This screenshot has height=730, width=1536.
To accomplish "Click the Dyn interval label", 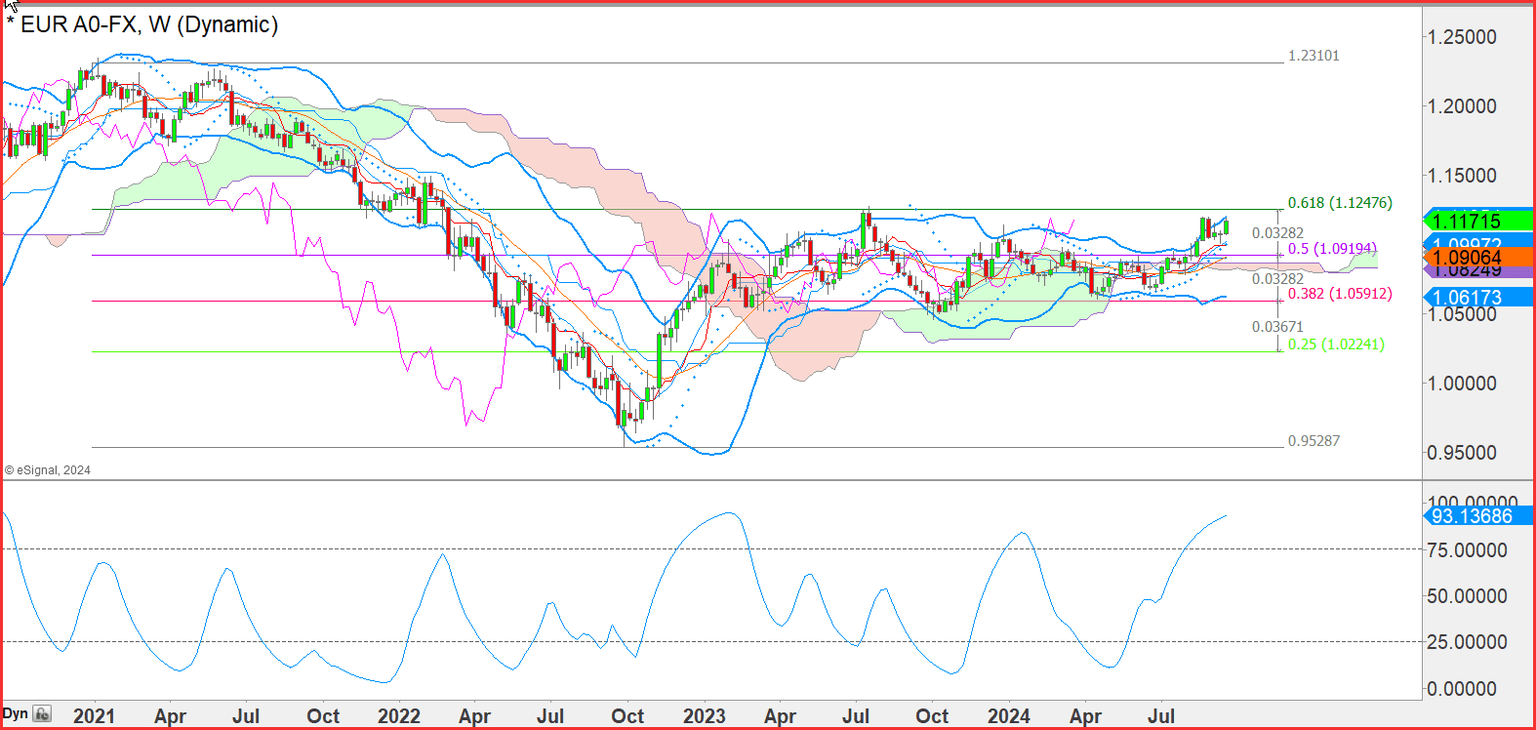I will pyautogui.click(x=14, y=714).
